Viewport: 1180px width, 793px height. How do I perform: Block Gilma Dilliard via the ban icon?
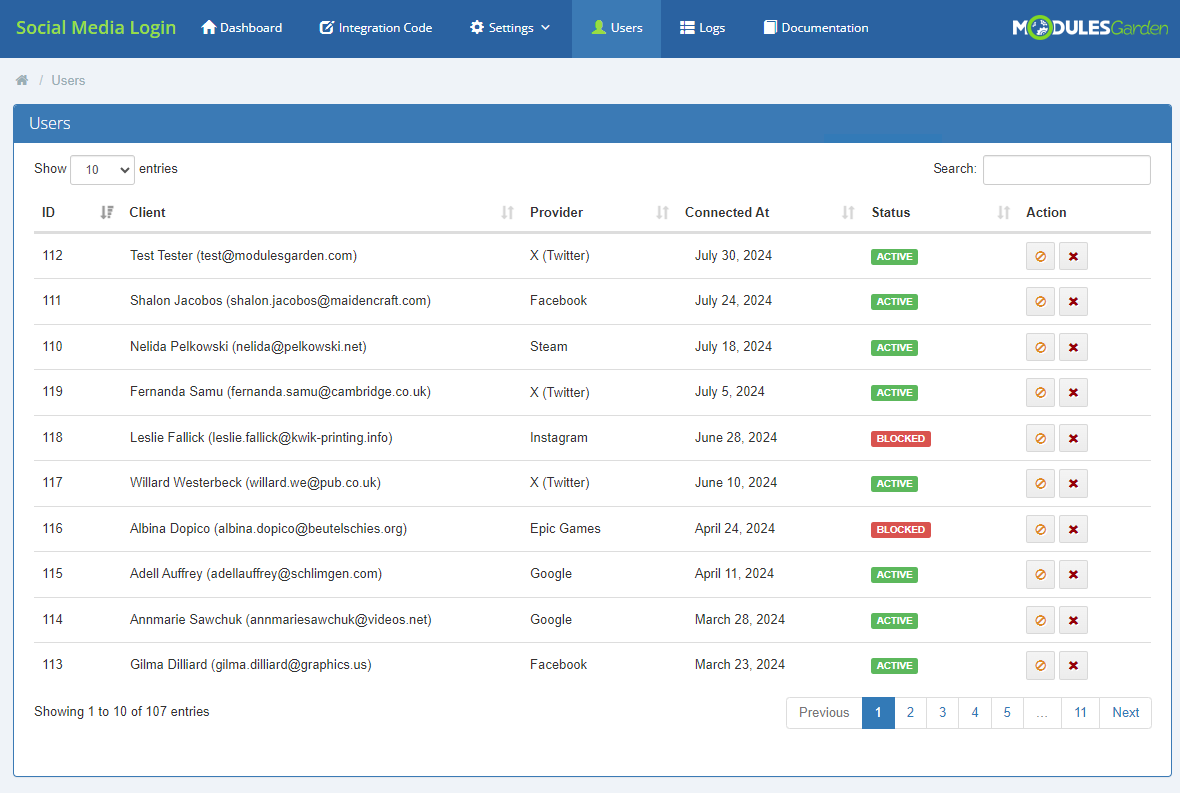1040,666
